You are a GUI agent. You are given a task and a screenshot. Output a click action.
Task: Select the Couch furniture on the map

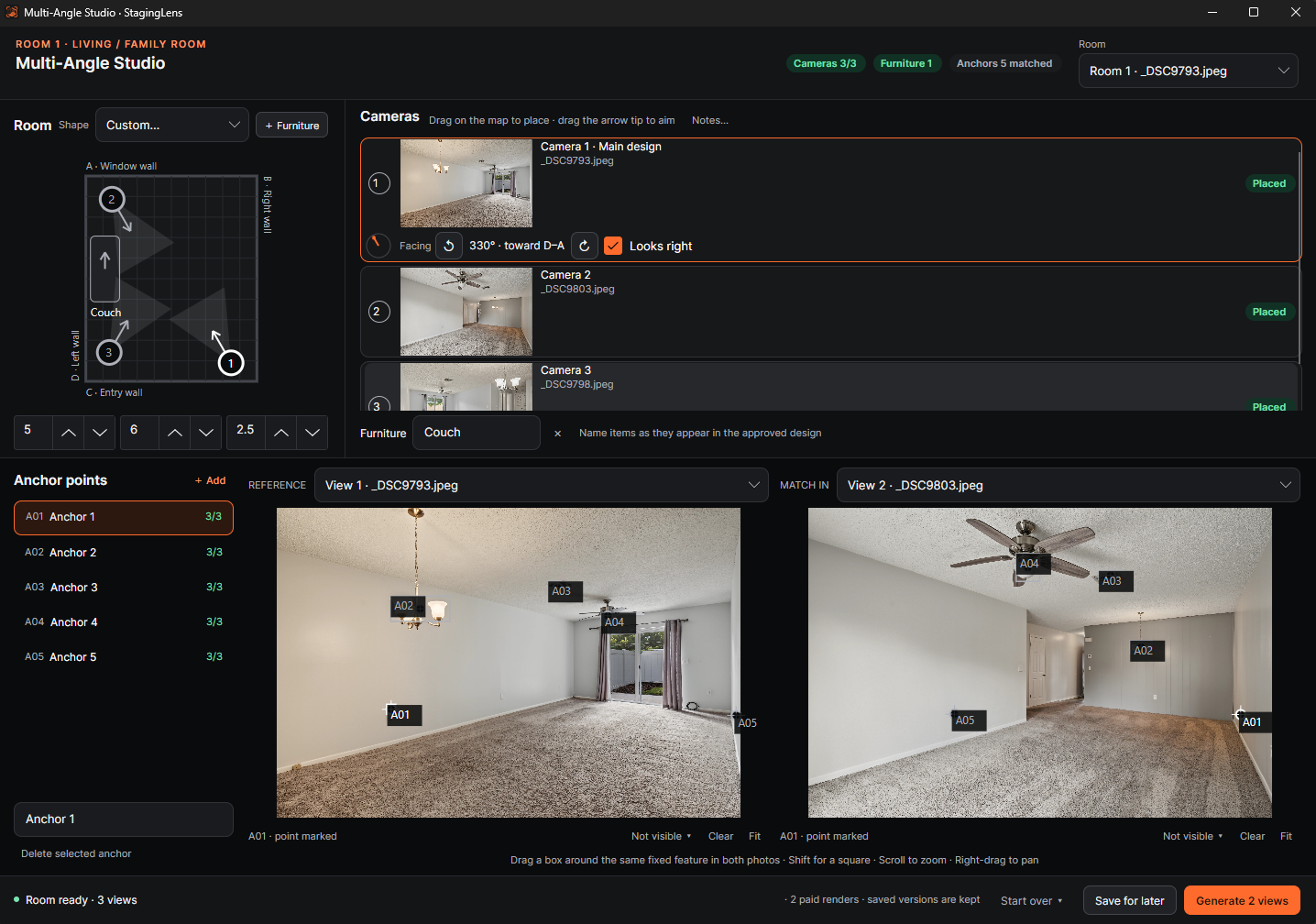tap(105, 269)
